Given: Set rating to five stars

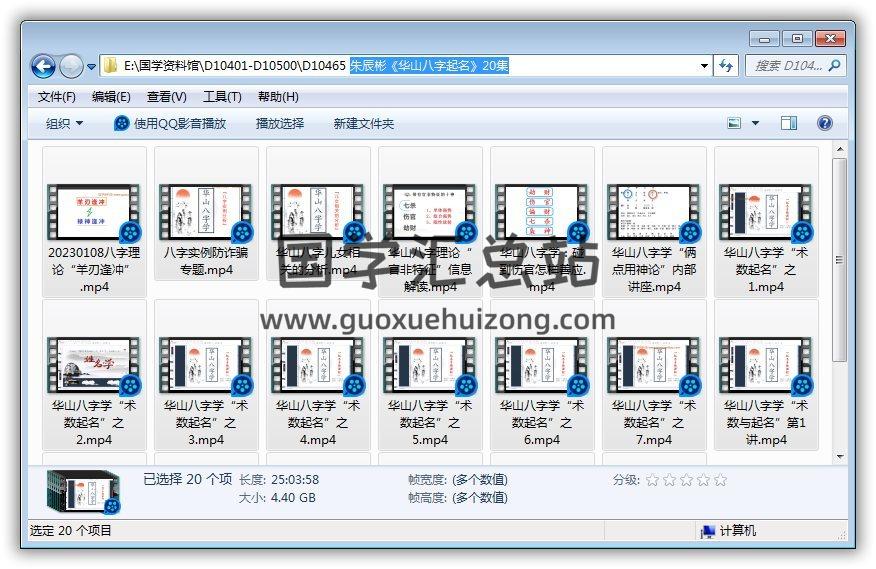Looking at the screenshot, I should point(720,480).
